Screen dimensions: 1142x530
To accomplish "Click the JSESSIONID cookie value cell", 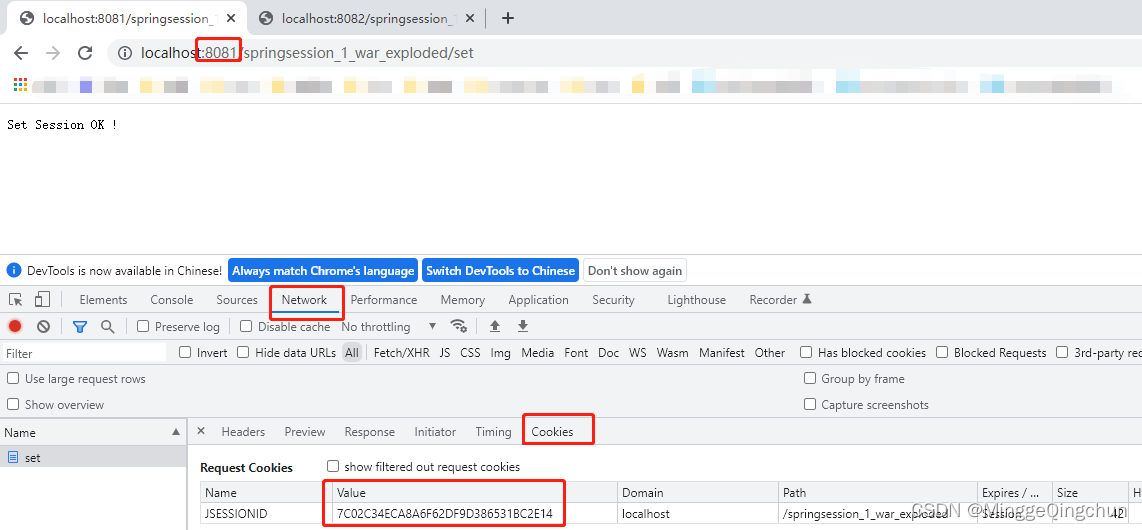I will (474, 514).
